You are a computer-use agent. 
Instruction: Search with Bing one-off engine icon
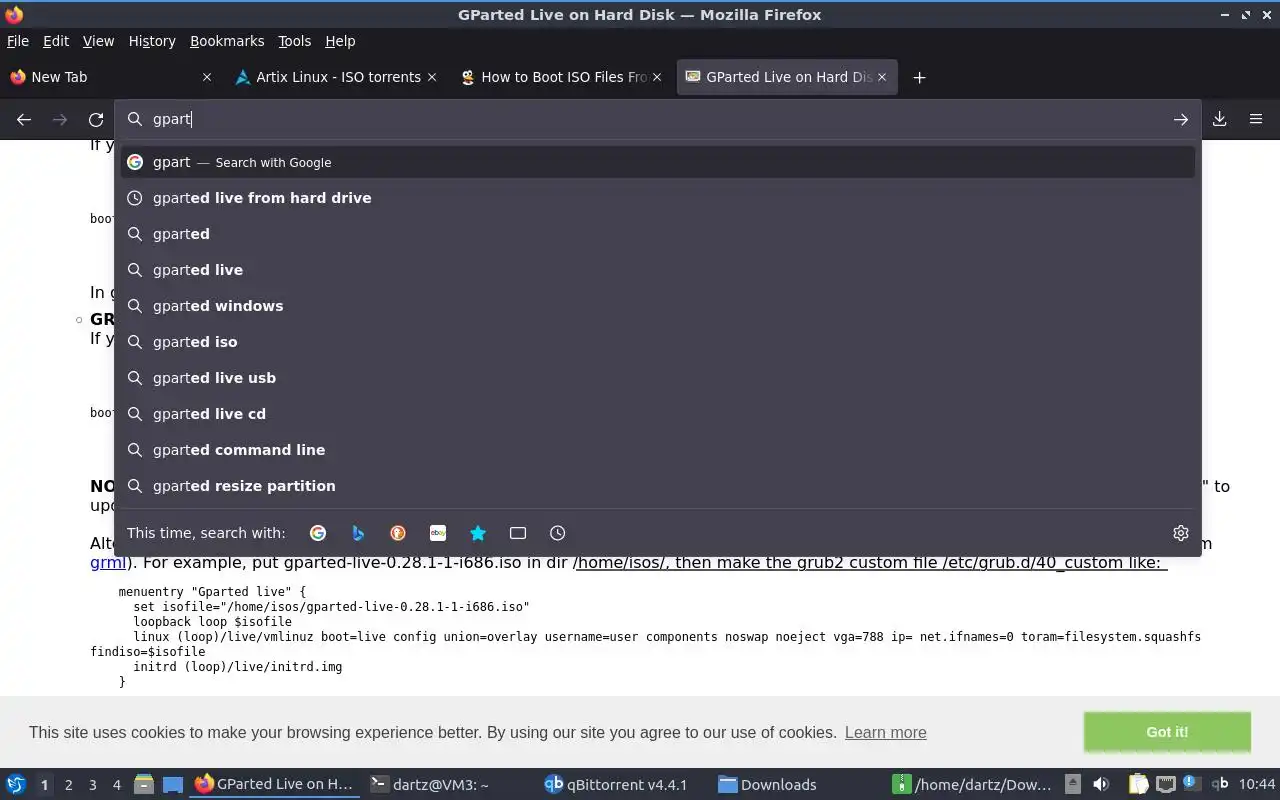358,533
